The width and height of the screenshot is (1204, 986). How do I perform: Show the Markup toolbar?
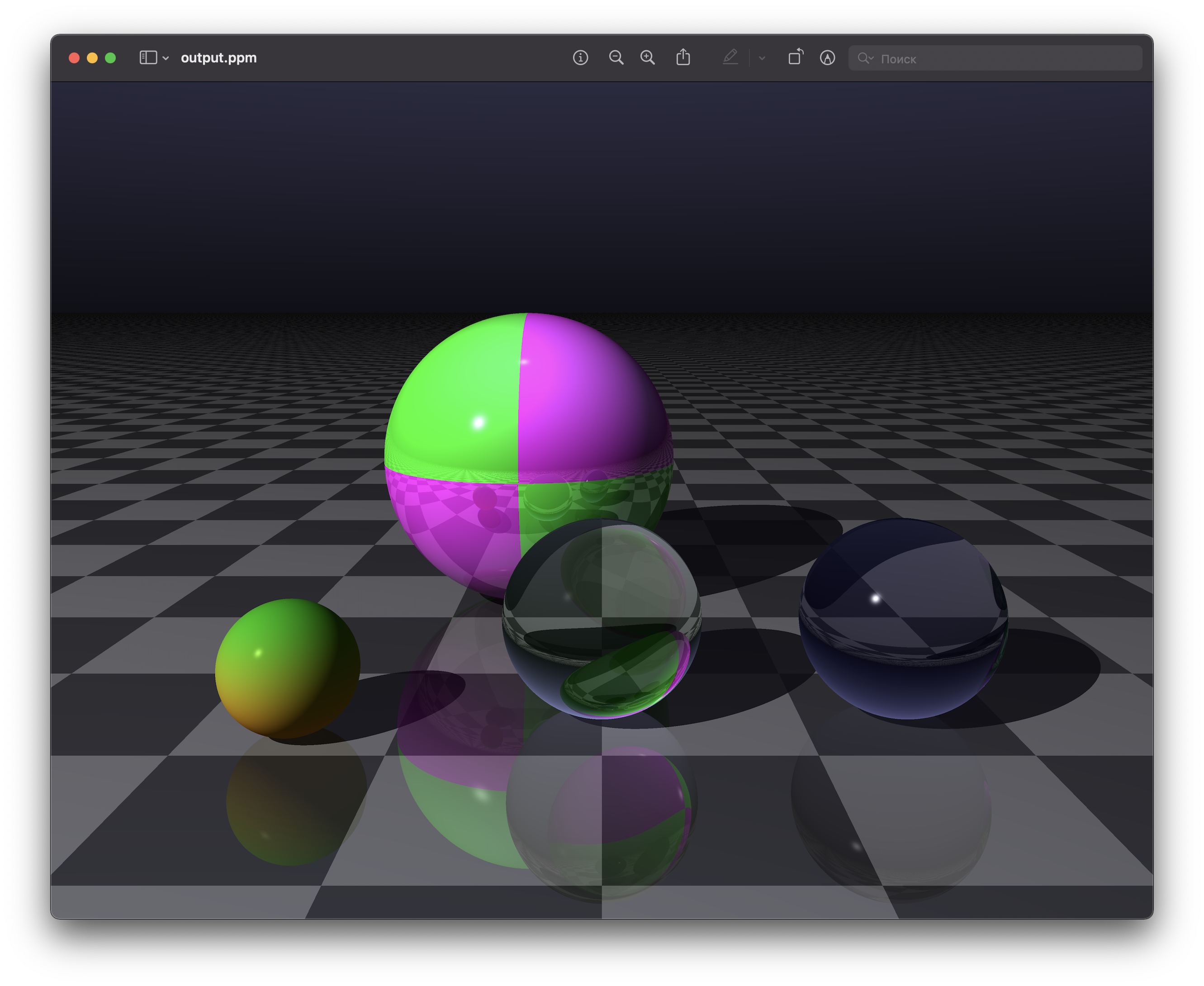[827, 58]
